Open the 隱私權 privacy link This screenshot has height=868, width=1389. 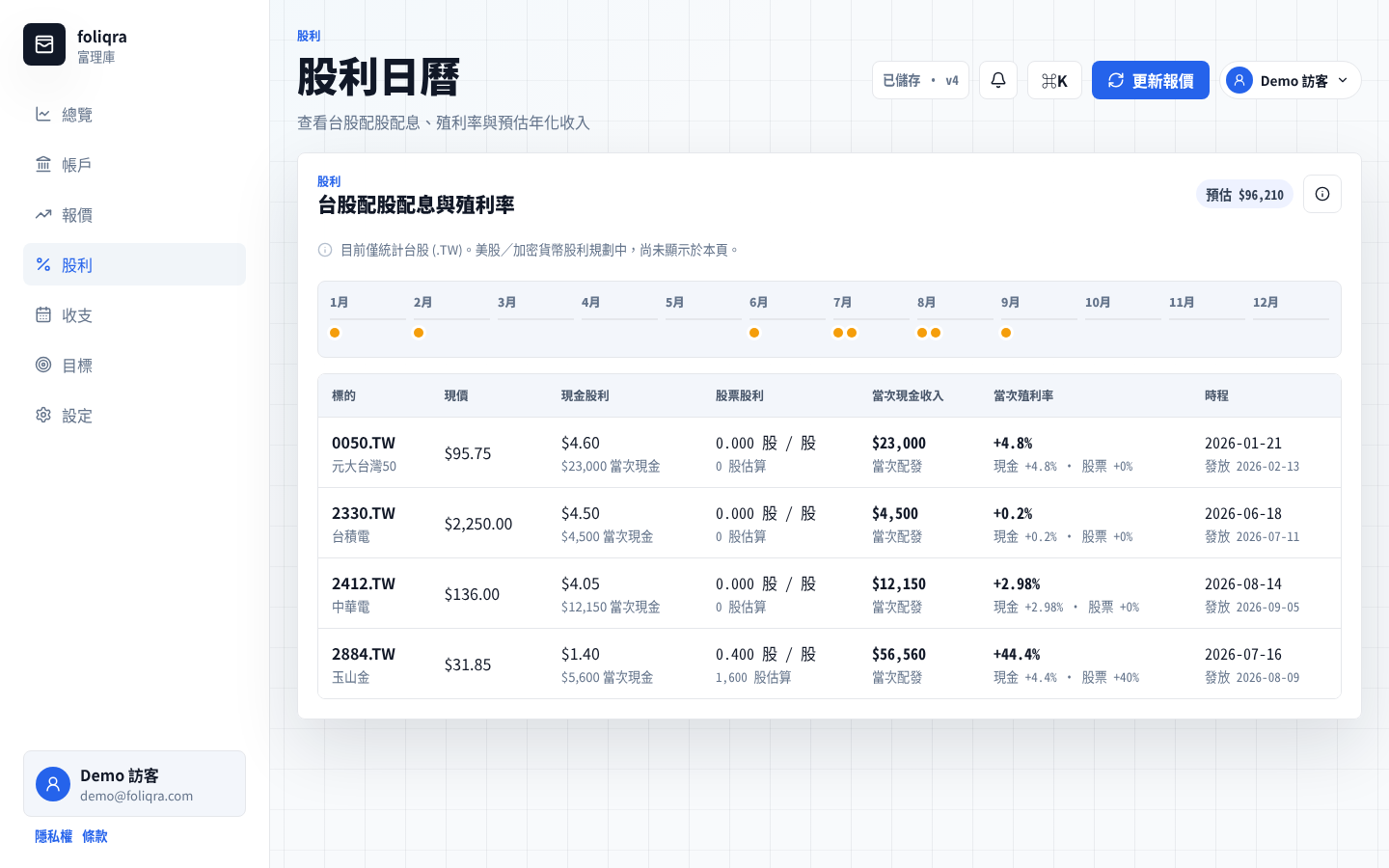(x=53, y=836)
